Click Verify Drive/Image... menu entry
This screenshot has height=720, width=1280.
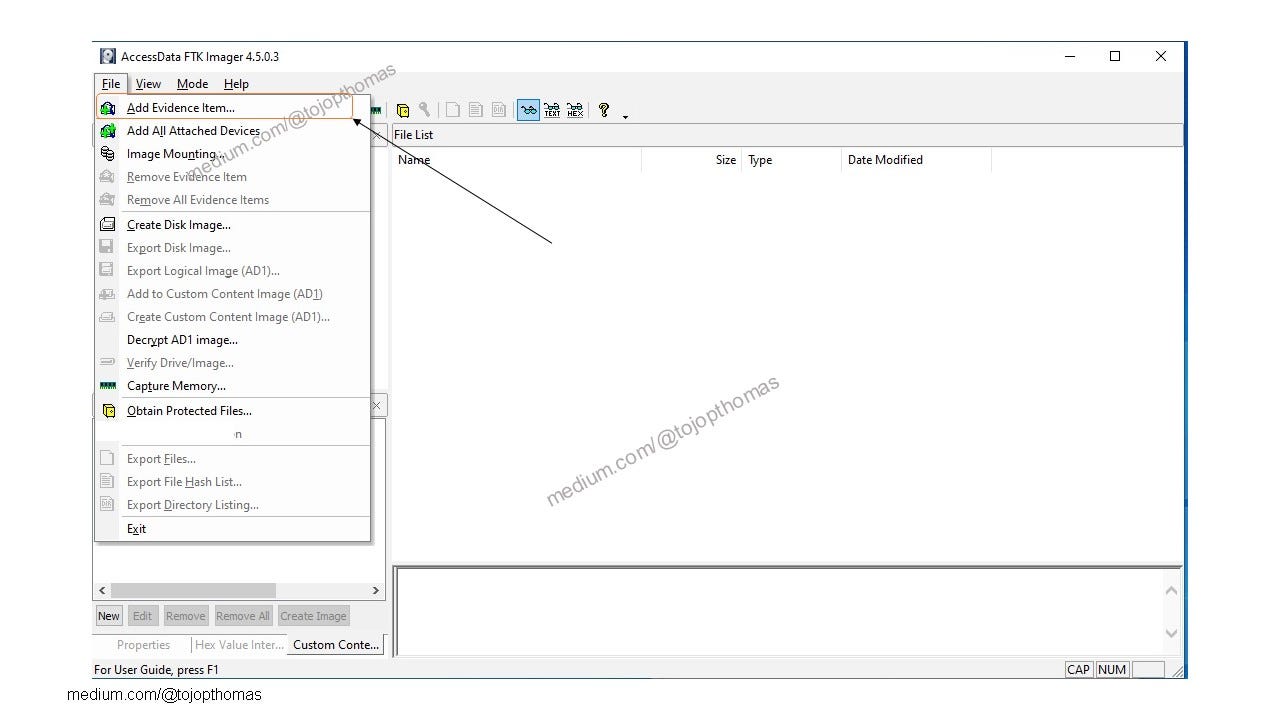(x=232, y=363)
